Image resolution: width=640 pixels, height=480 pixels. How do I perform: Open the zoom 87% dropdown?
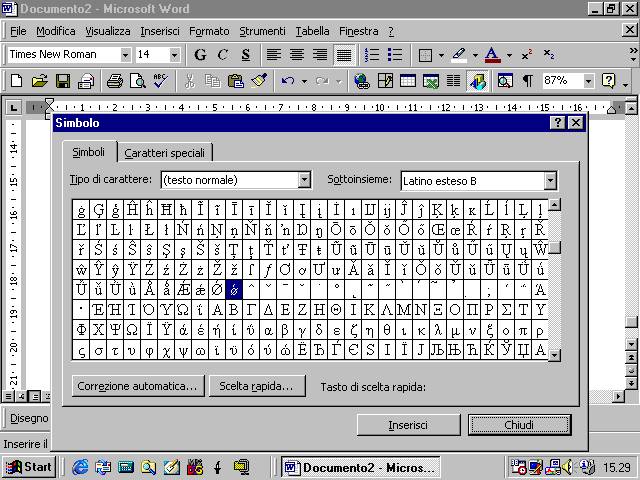coord(588,81)
